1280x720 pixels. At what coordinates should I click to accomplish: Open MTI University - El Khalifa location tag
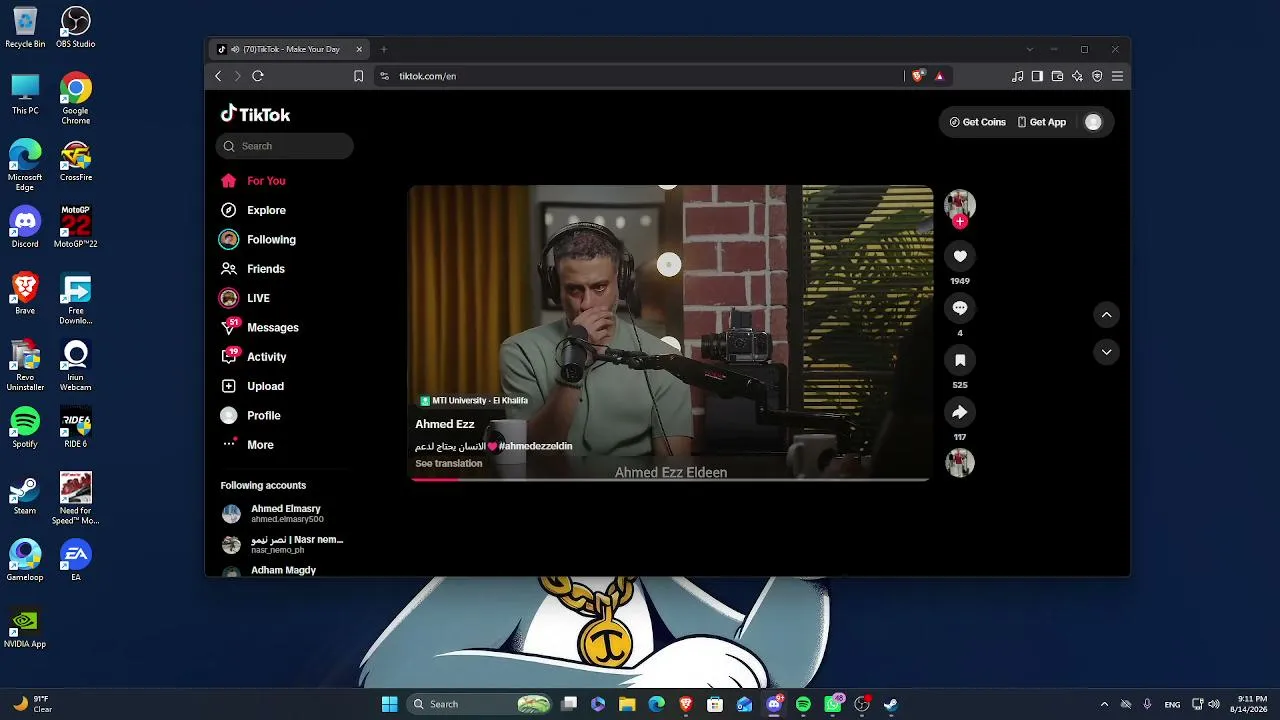click(x=474, y=401)
